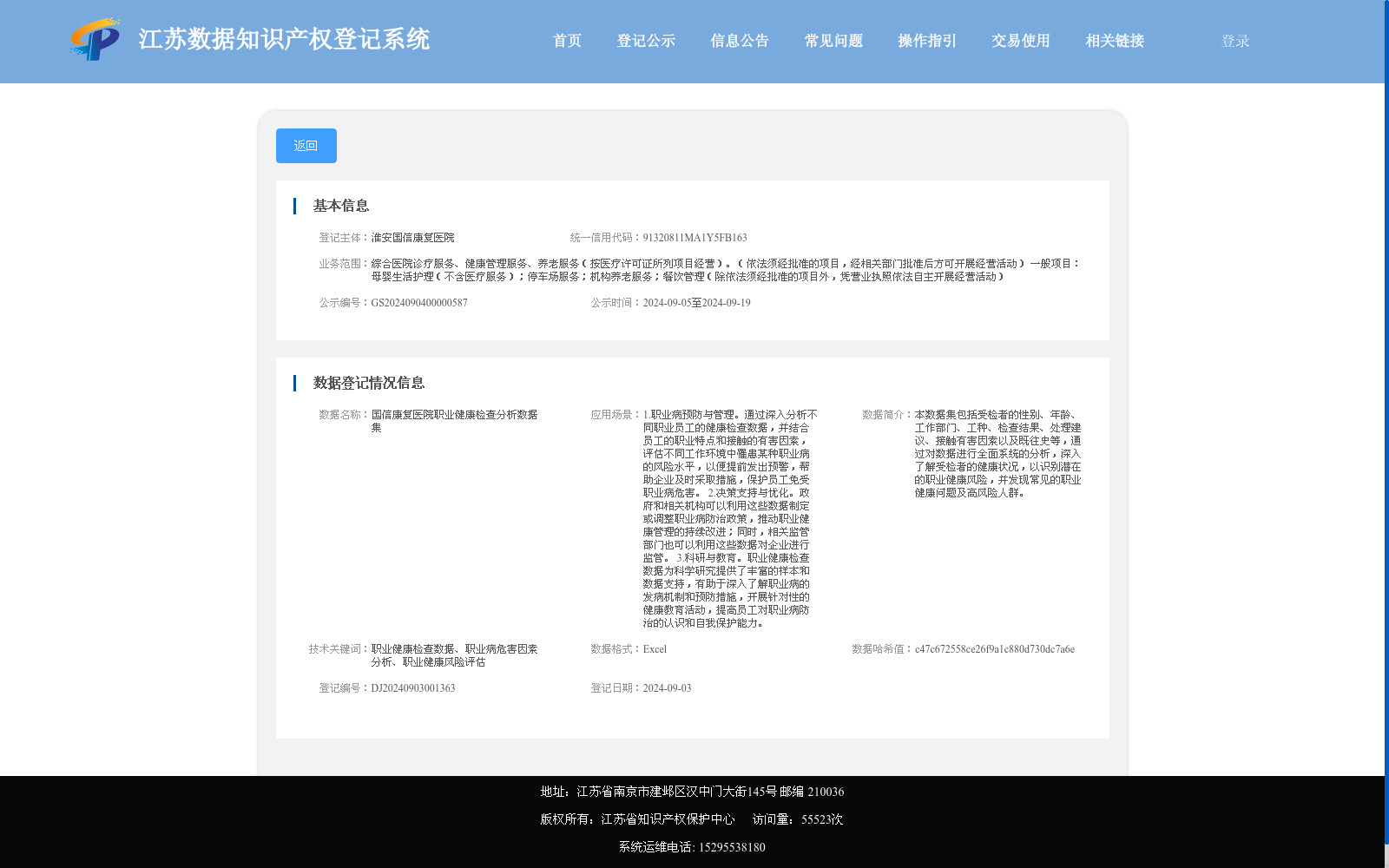
Task: Select the visit count 55523次
Action: click(822, 819)
